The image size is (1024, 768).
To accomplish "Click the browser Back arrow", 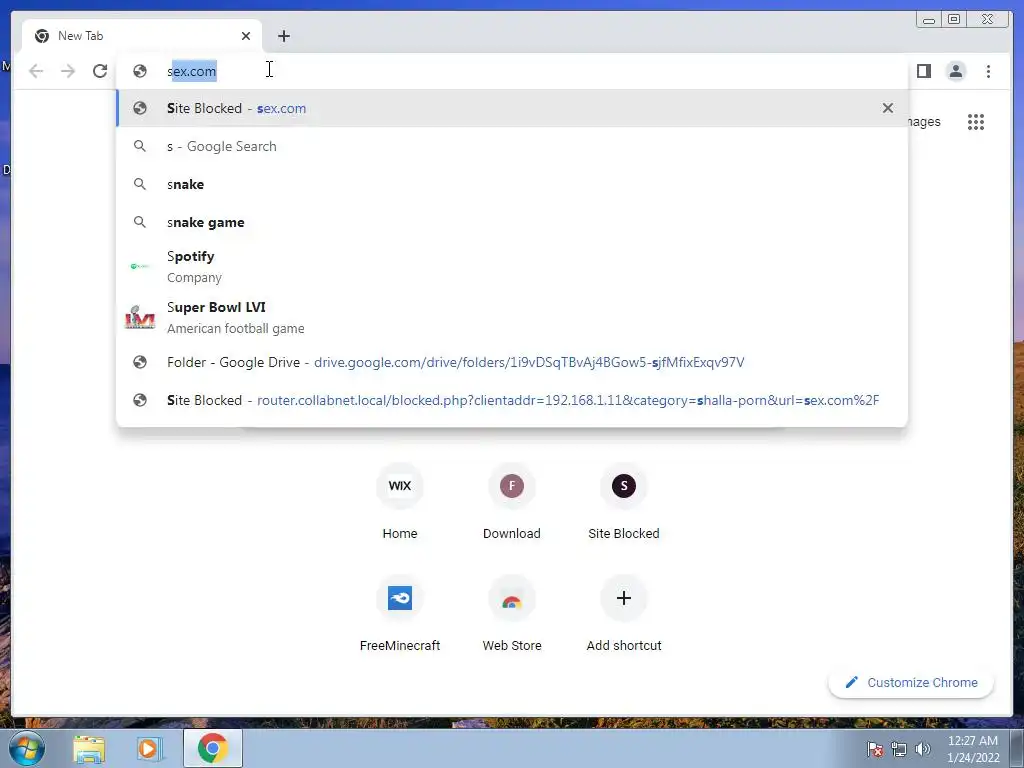I will (36, 71).
